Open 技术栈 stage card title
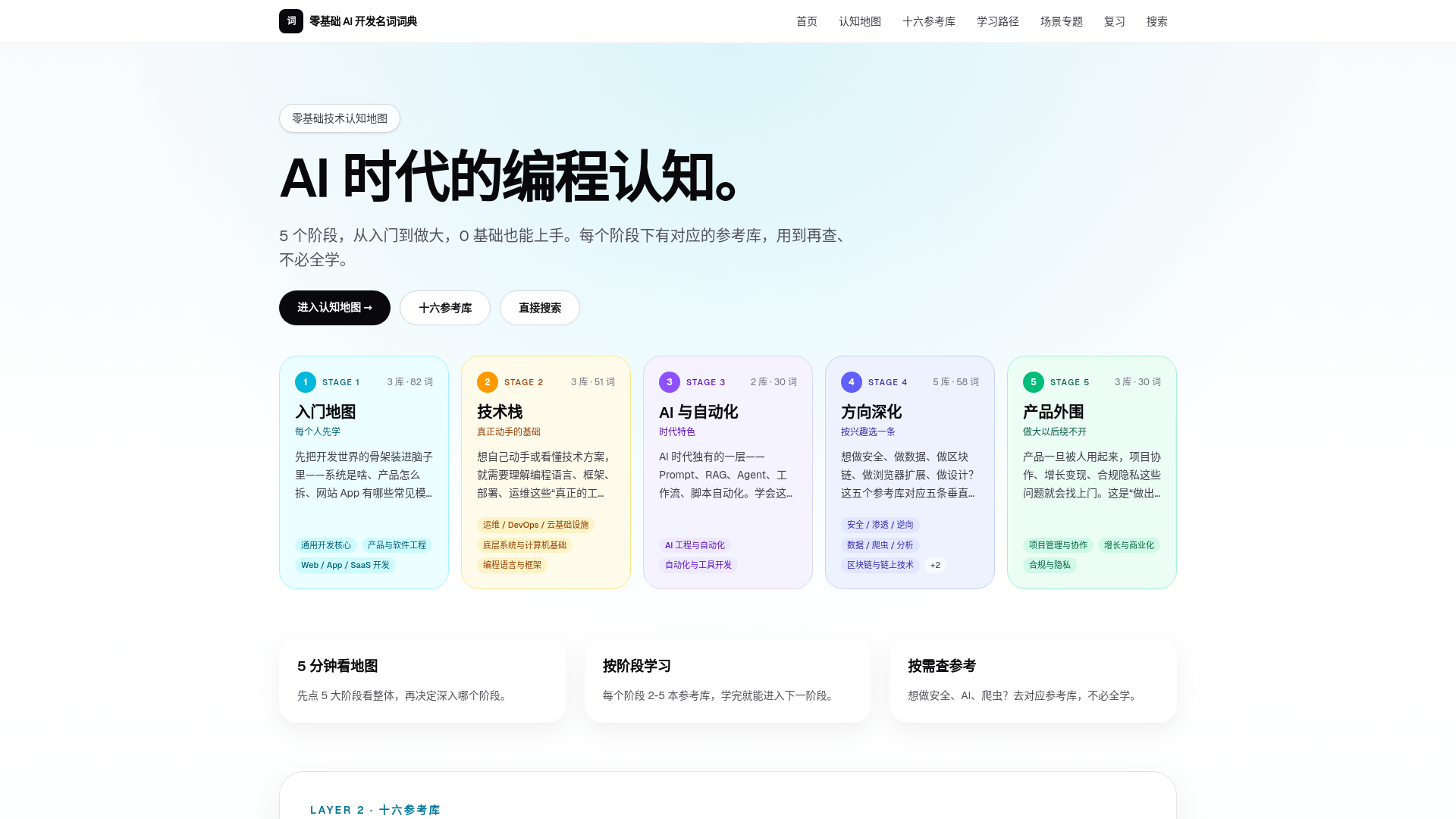1456x819 pixels. (500, 412)
